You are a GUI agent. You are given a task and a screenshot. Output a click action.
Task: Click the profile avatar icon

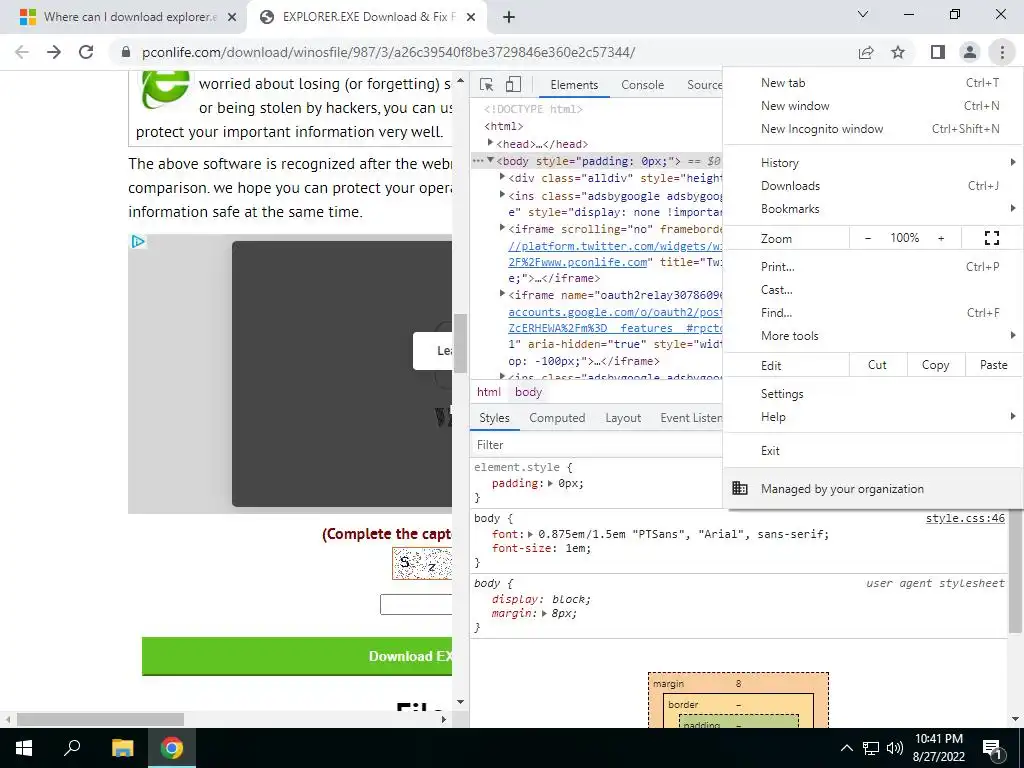tap(970, 52)
